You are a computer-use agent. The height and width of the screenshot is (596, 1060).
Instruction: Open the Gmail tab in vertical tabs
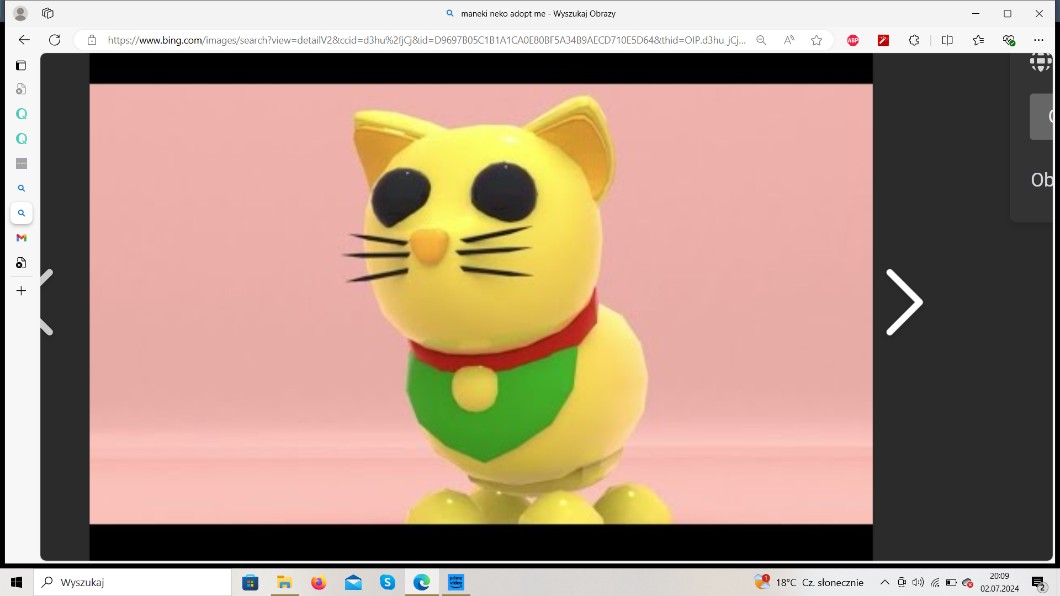(x=21, y=238)
